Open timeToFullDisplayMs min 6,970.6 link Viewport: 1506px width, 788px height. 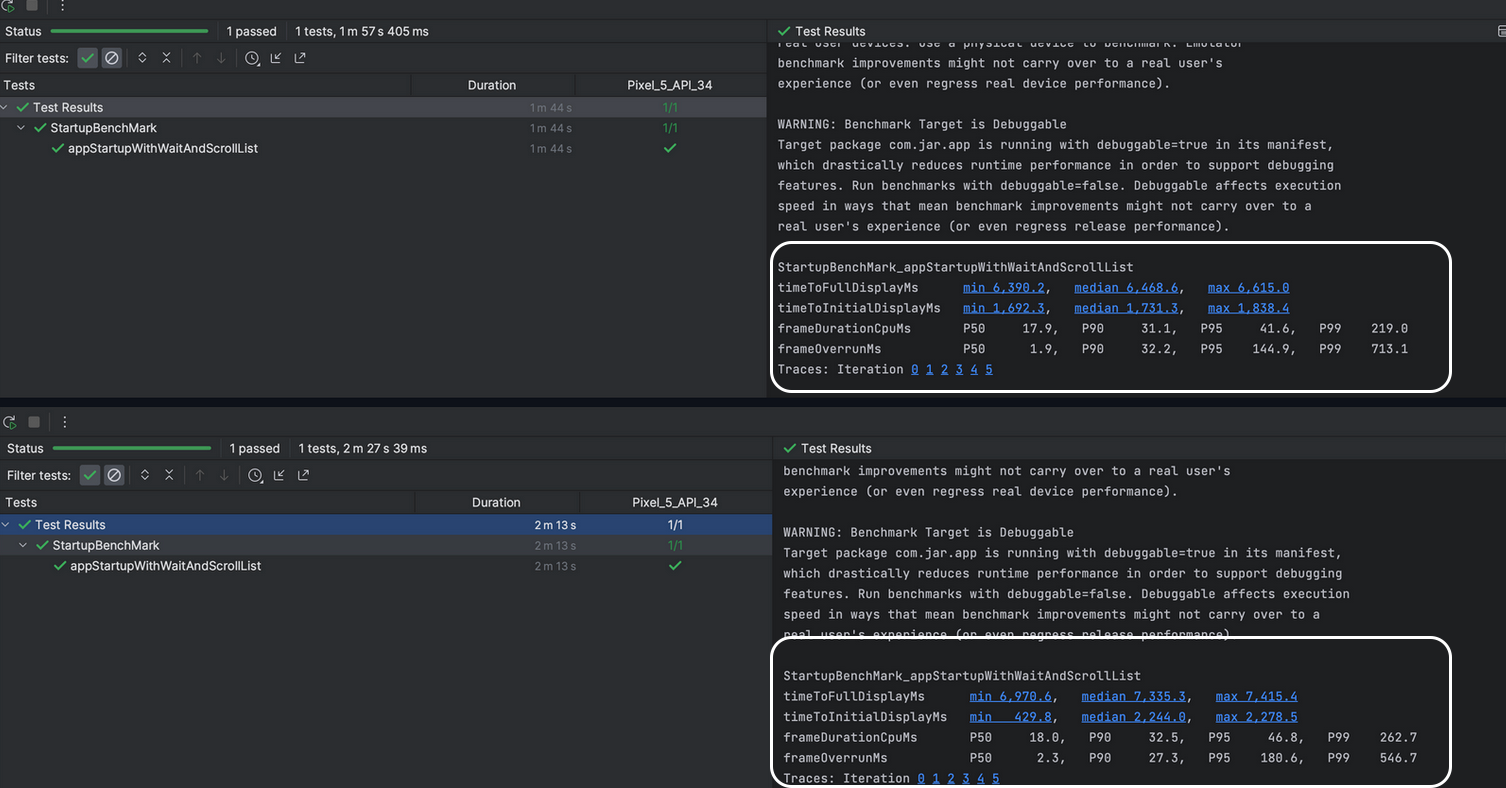pyautogui.click(x=1011, y=696)
